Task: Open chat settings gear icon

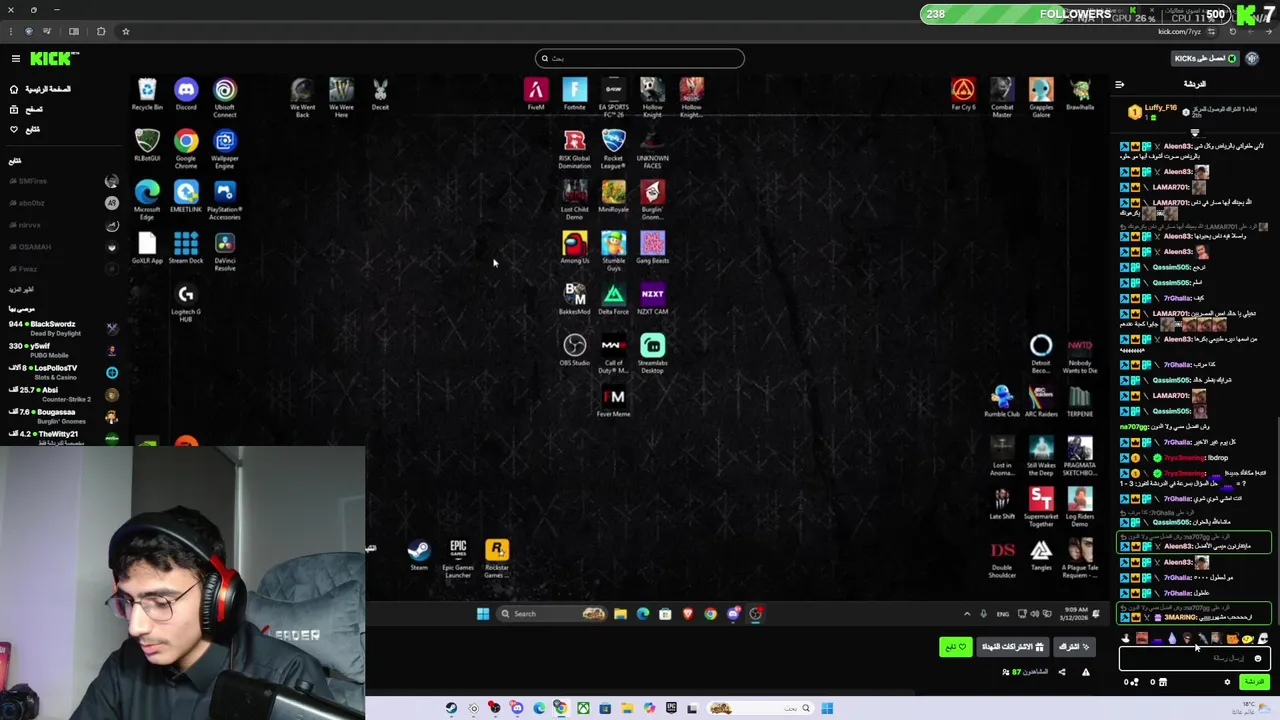Action: click(x=1227, y=682)
